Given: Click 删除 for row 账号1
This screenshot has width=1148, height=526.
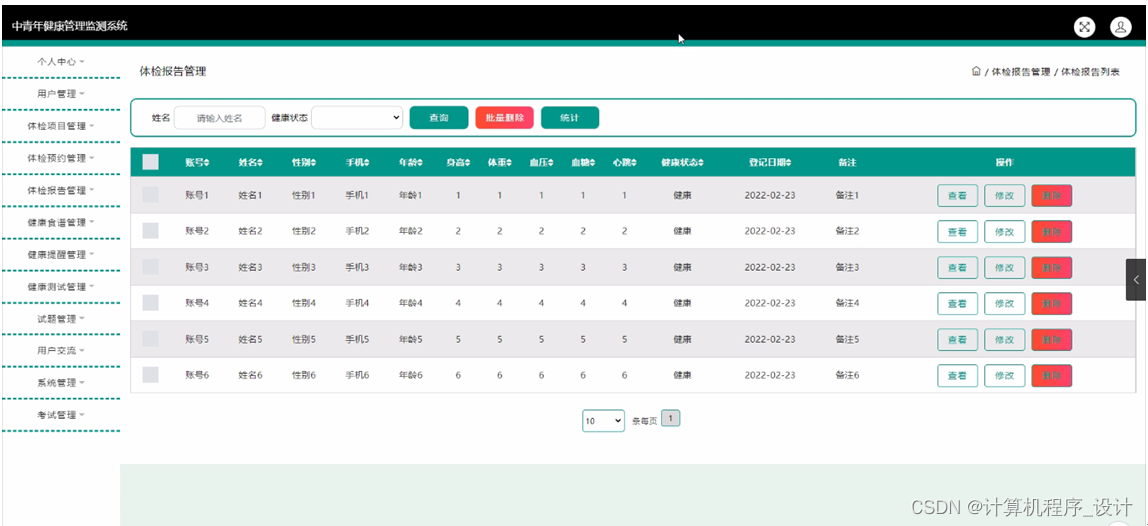Looking at the screenshot, I should [x=1051, y=196].
